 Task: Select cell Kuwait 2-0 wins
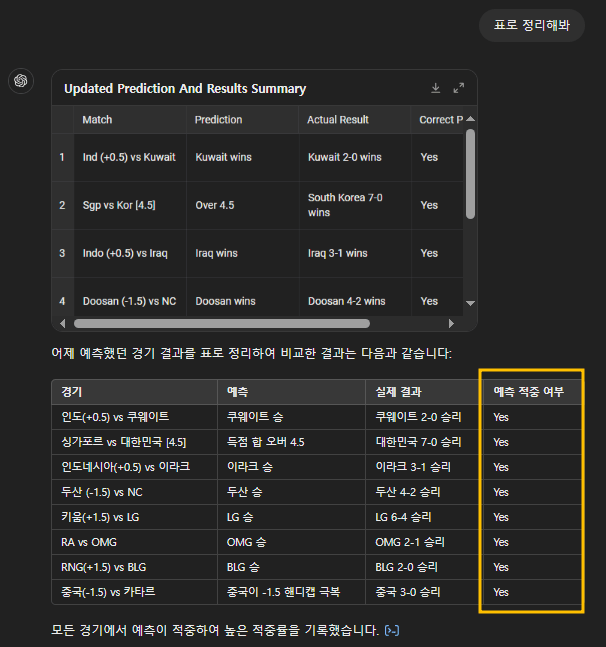click(x=355, y=157)
